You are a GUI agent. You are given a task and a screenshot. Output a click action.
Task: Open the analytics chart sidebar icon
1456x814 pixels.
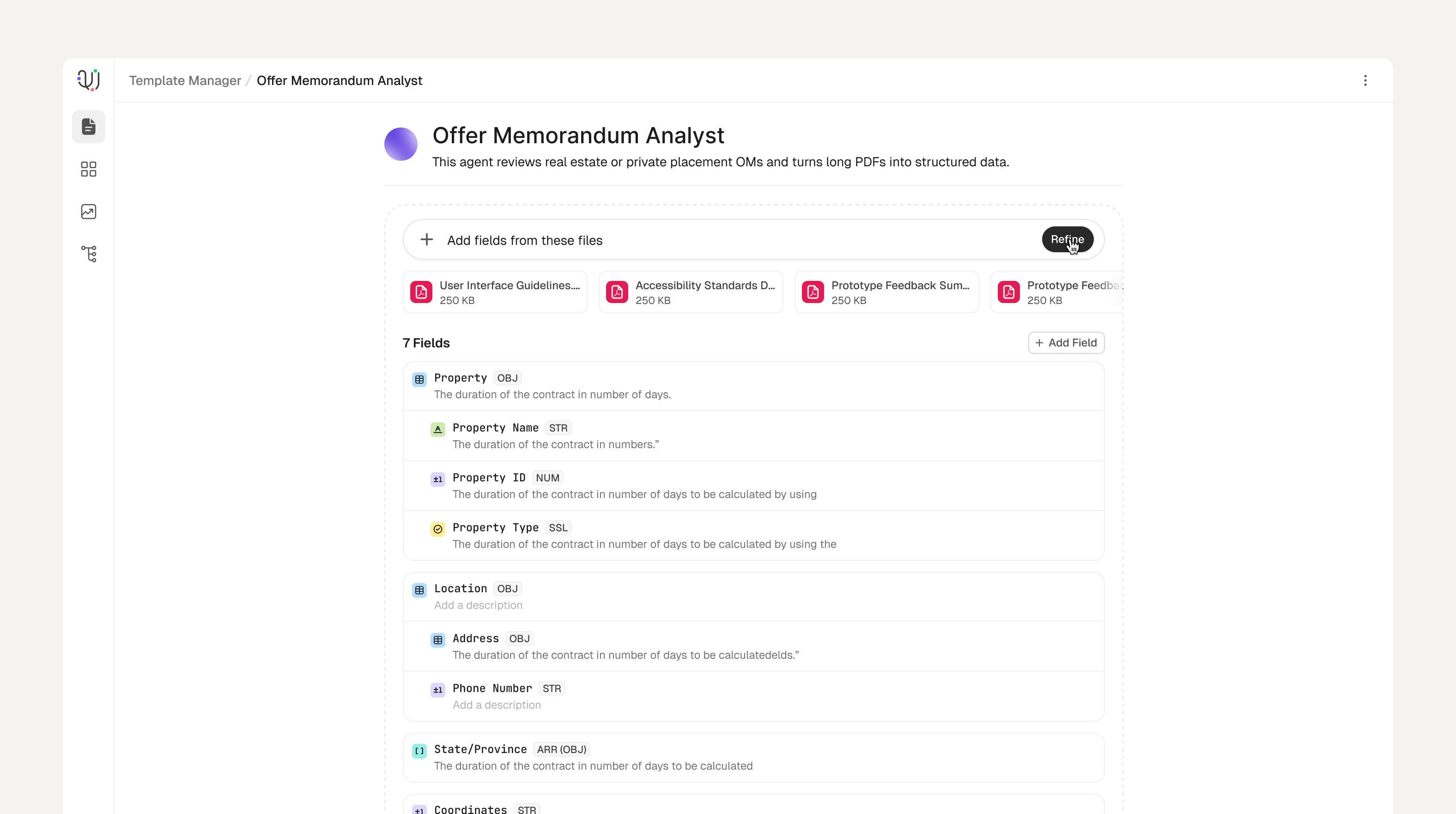(x=89, y=212)
